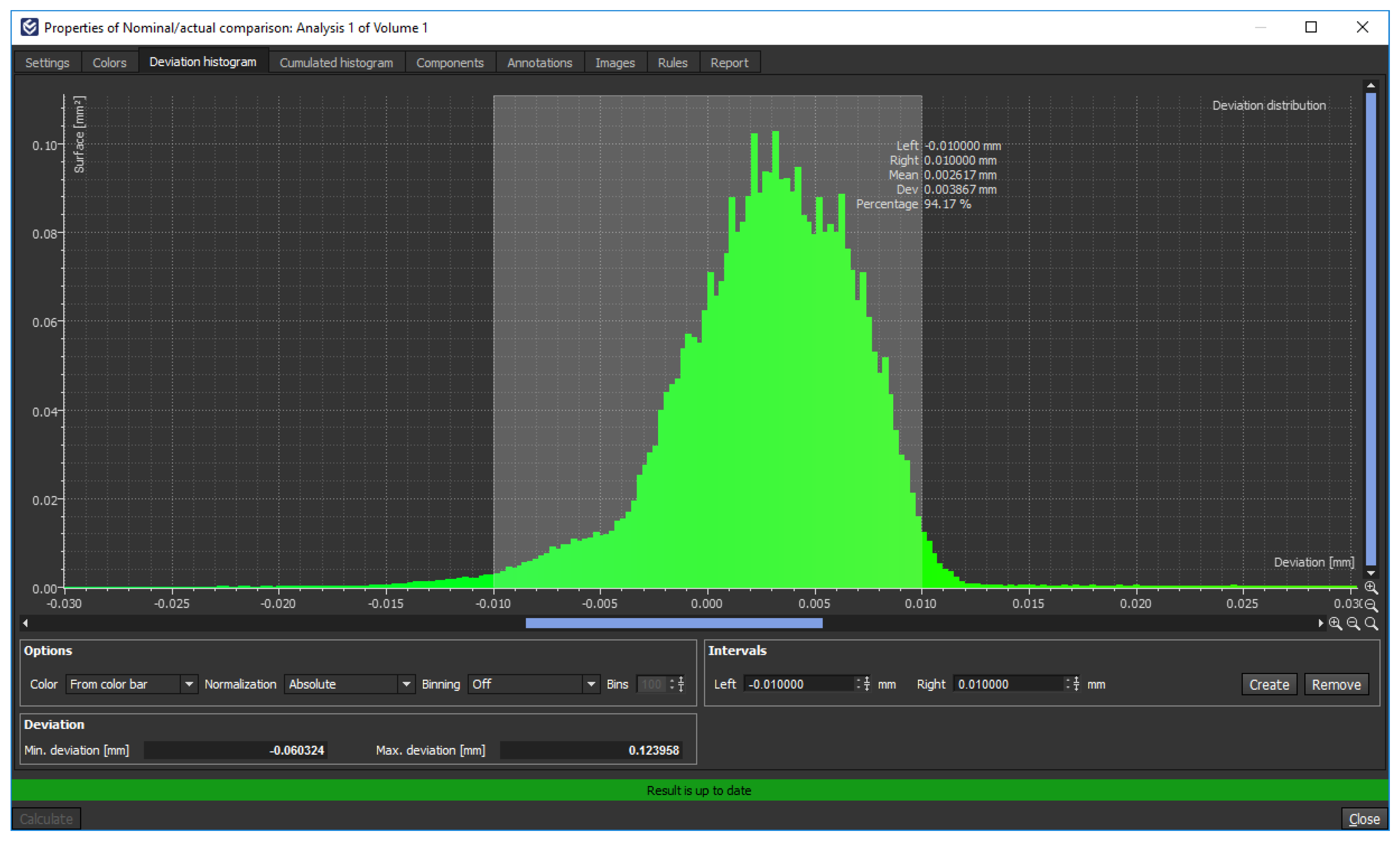
Task: Click the Right interval spinner arrows
Action: point(1072,684)
